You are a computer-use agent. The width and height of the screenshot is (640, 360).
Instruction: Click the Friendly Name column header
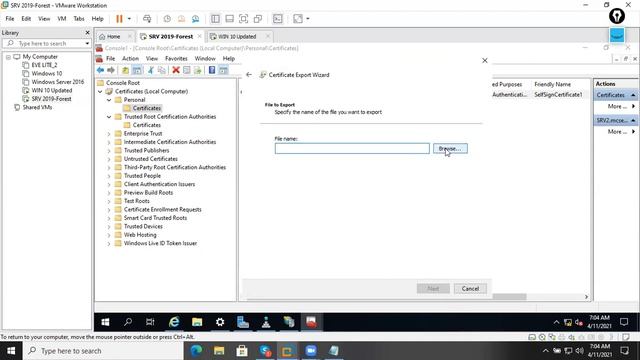[552, 84]
